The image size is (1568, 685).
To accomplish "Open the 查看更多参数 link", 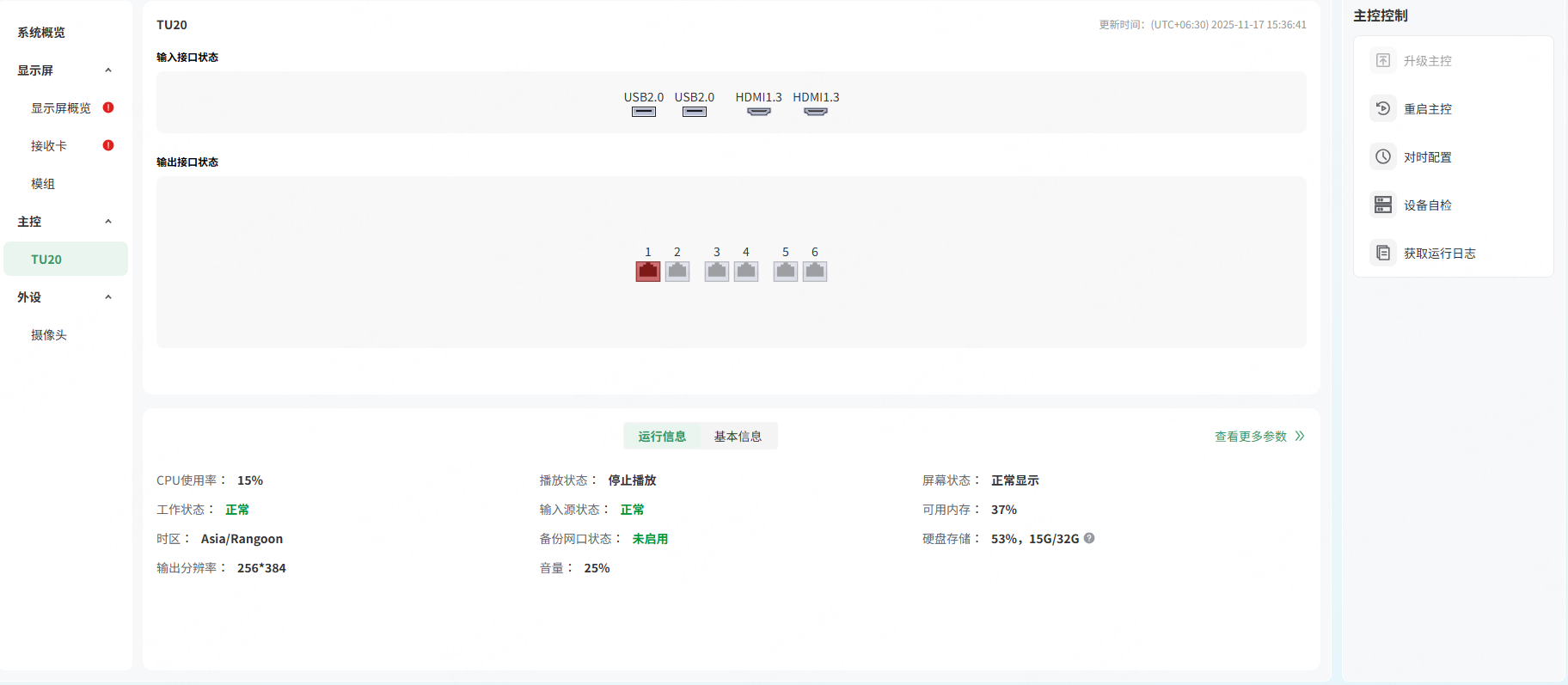I will coord(1259,437).
